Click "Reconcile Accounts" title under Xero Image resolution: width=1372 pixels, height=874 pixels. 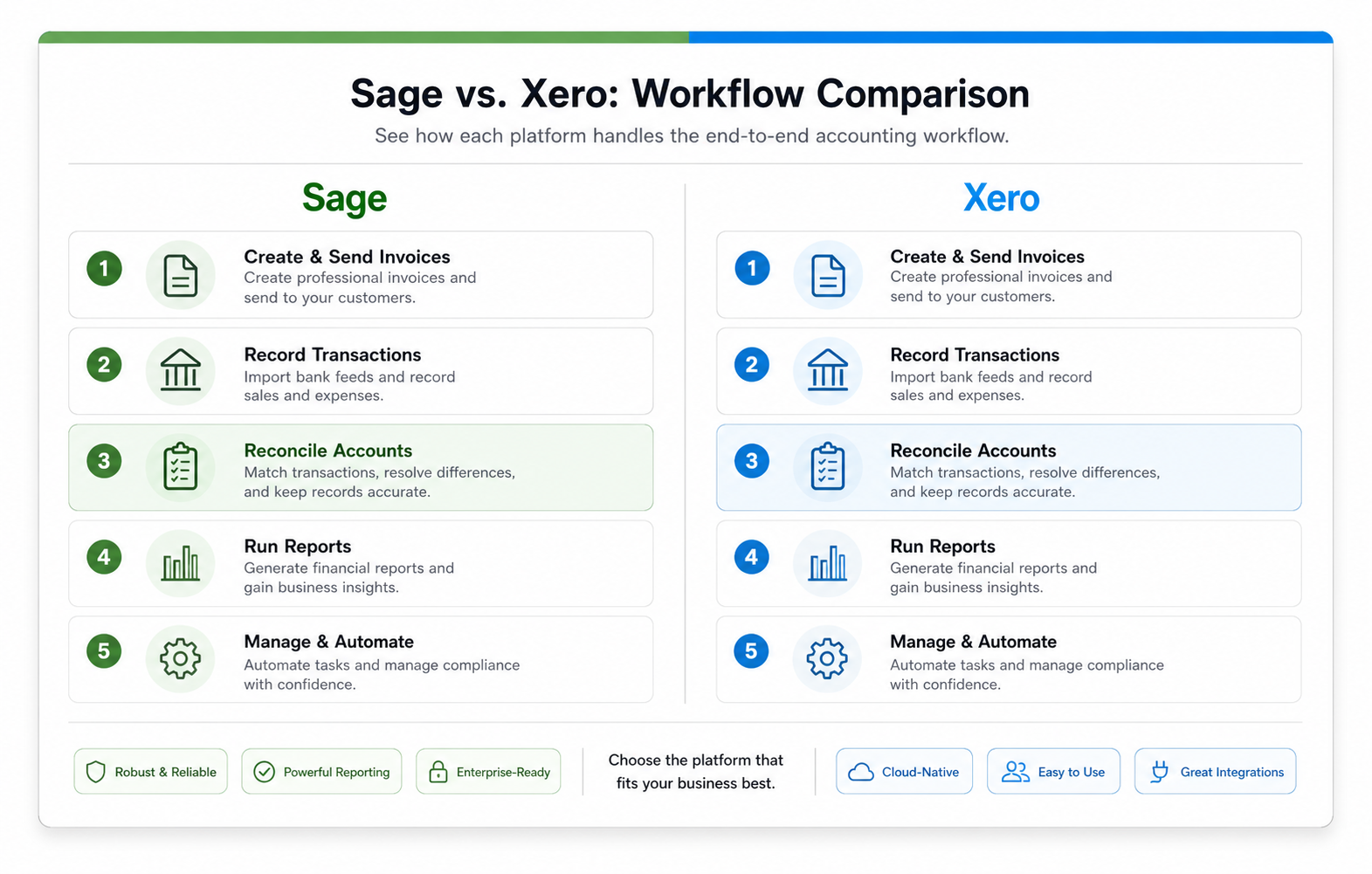974,451
